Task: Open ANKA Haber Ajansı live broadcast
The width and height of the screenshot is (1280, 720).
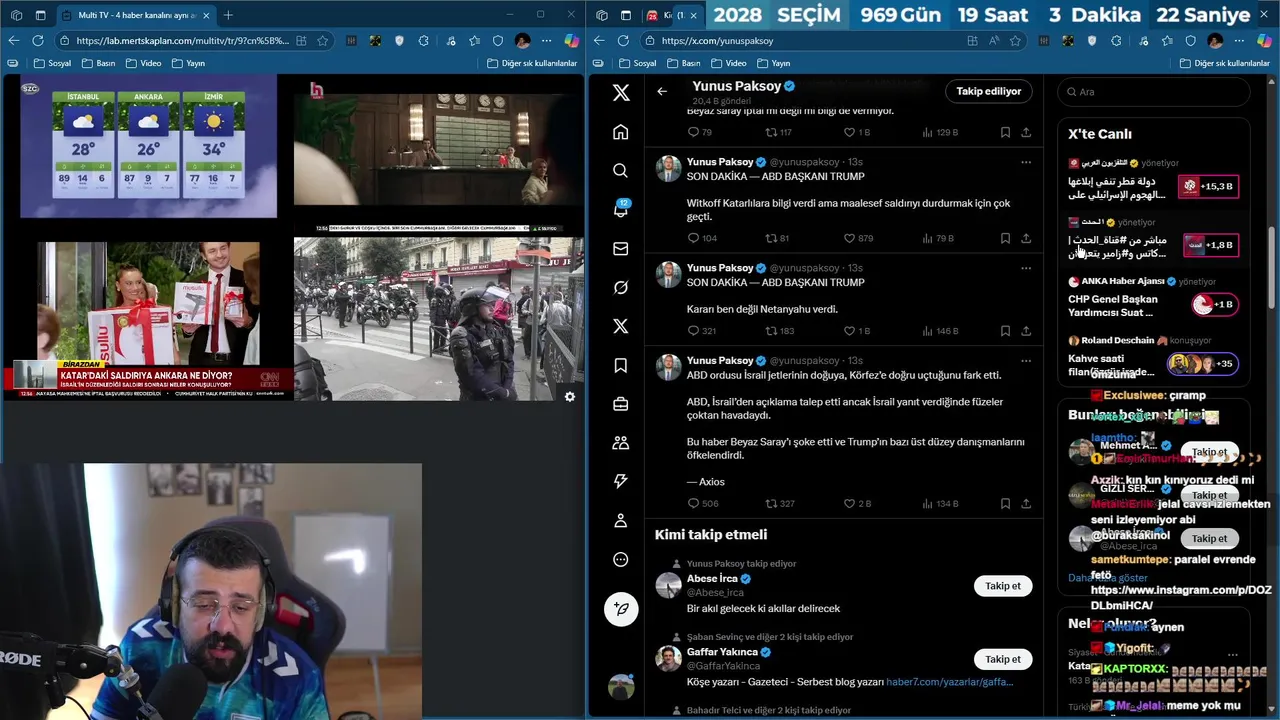Action: 1153,298
